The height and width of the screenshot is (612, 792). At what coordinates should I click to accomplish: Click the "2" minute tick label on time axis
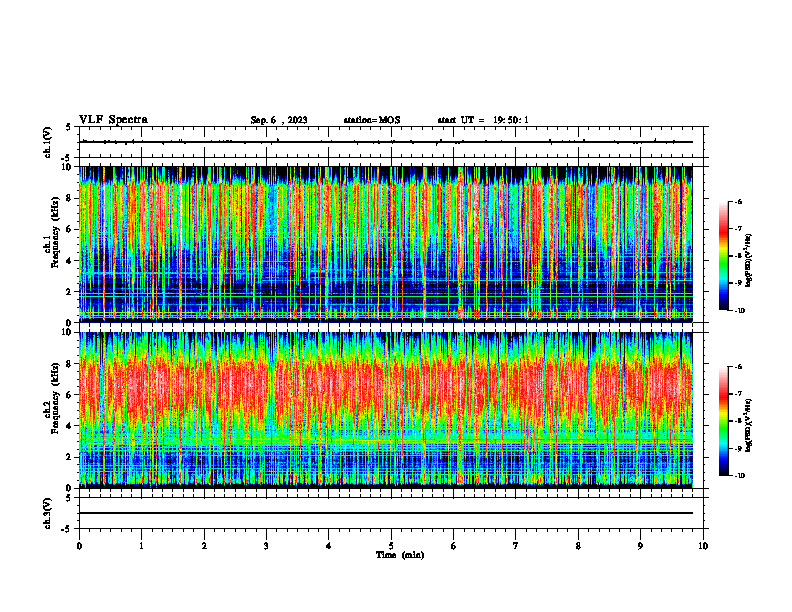[204, 546]
